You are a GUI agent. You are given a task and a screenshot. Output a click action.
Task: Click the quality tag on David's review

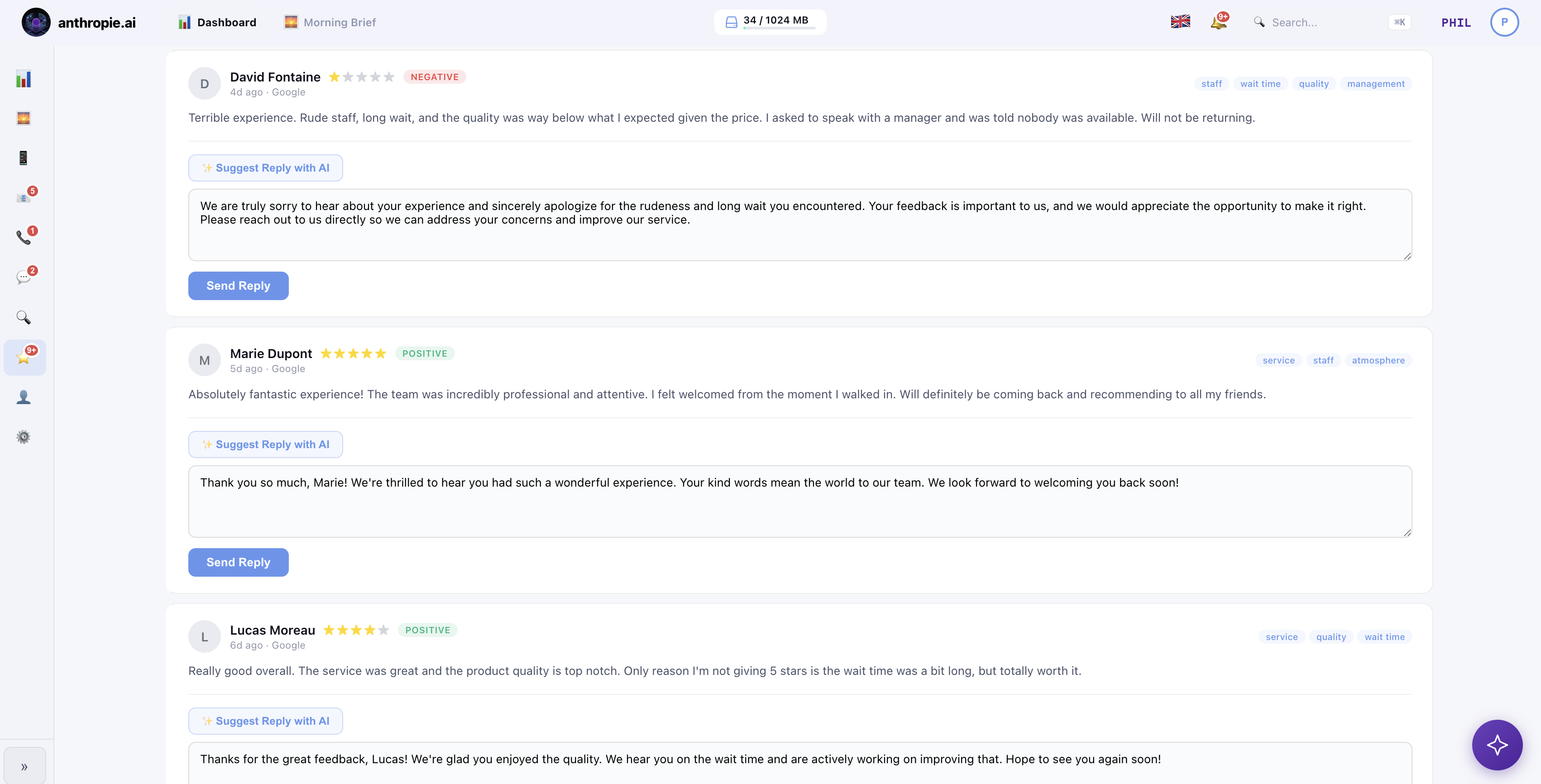pos(1314,84)
